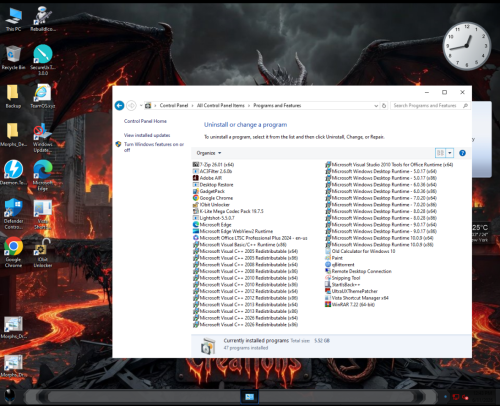This screenshot has height=406, width=500.
Task: Go back with the blue arrow button
Action: coord(119,106)
